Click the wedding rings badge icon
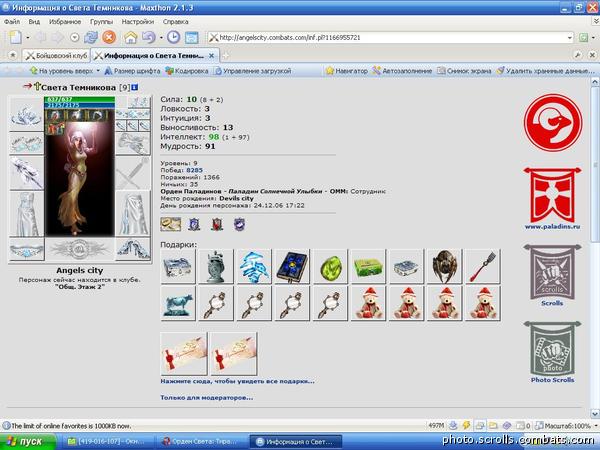 pyautogui.click(x=171, y=224)
